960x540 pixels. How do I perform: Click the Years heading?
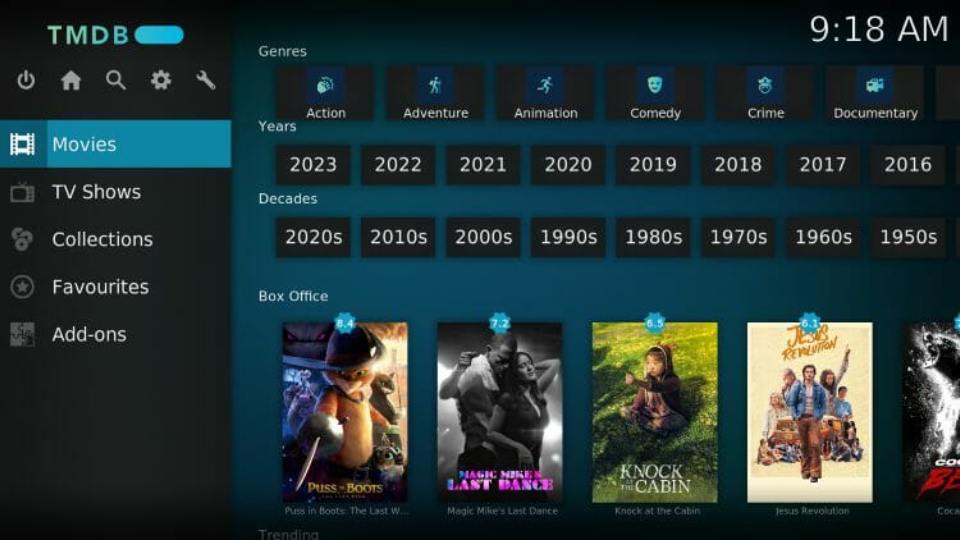pos(277,126)
